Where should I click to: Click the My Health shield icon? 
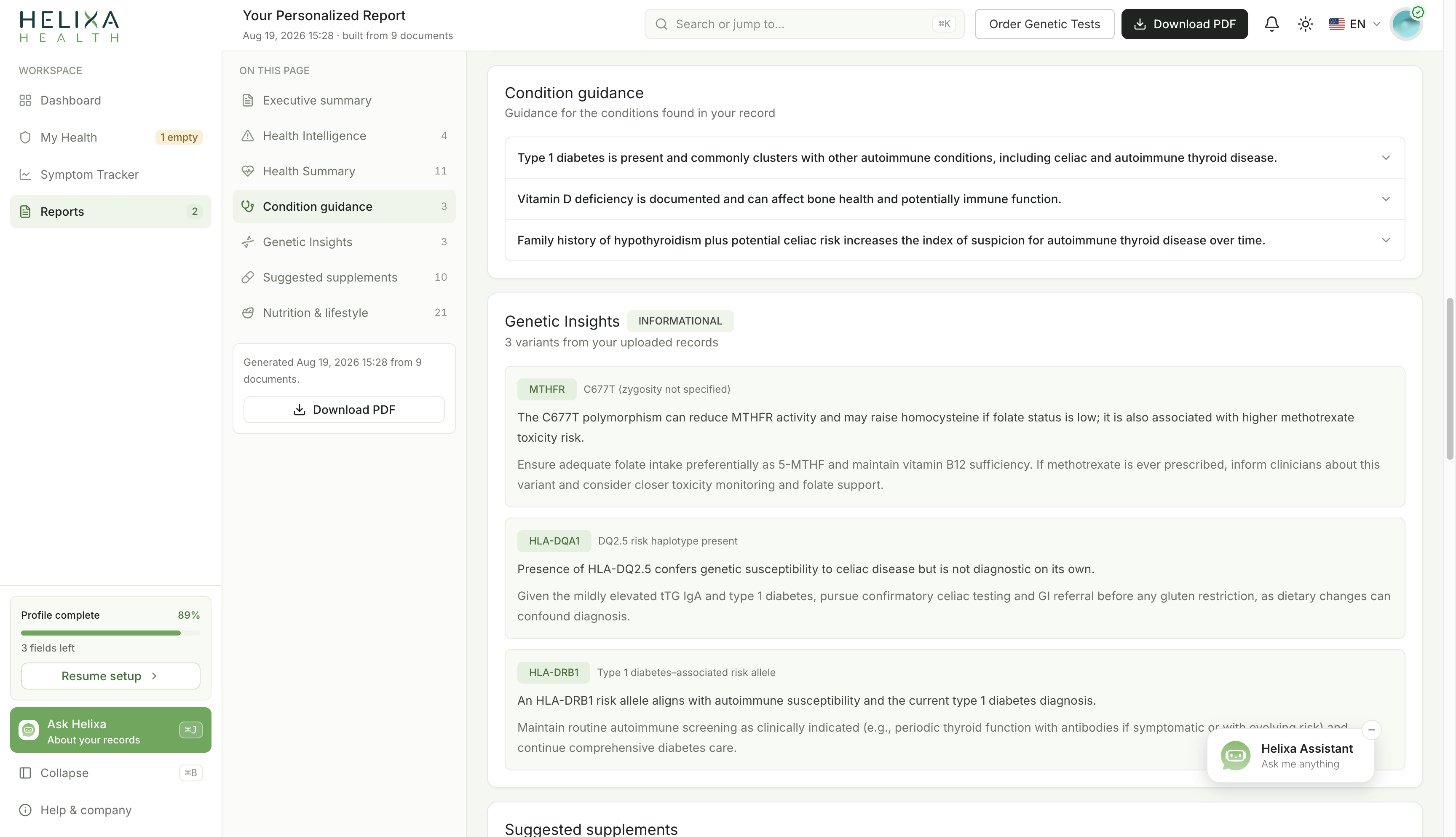pyautogui.click(x=25, y=137)
